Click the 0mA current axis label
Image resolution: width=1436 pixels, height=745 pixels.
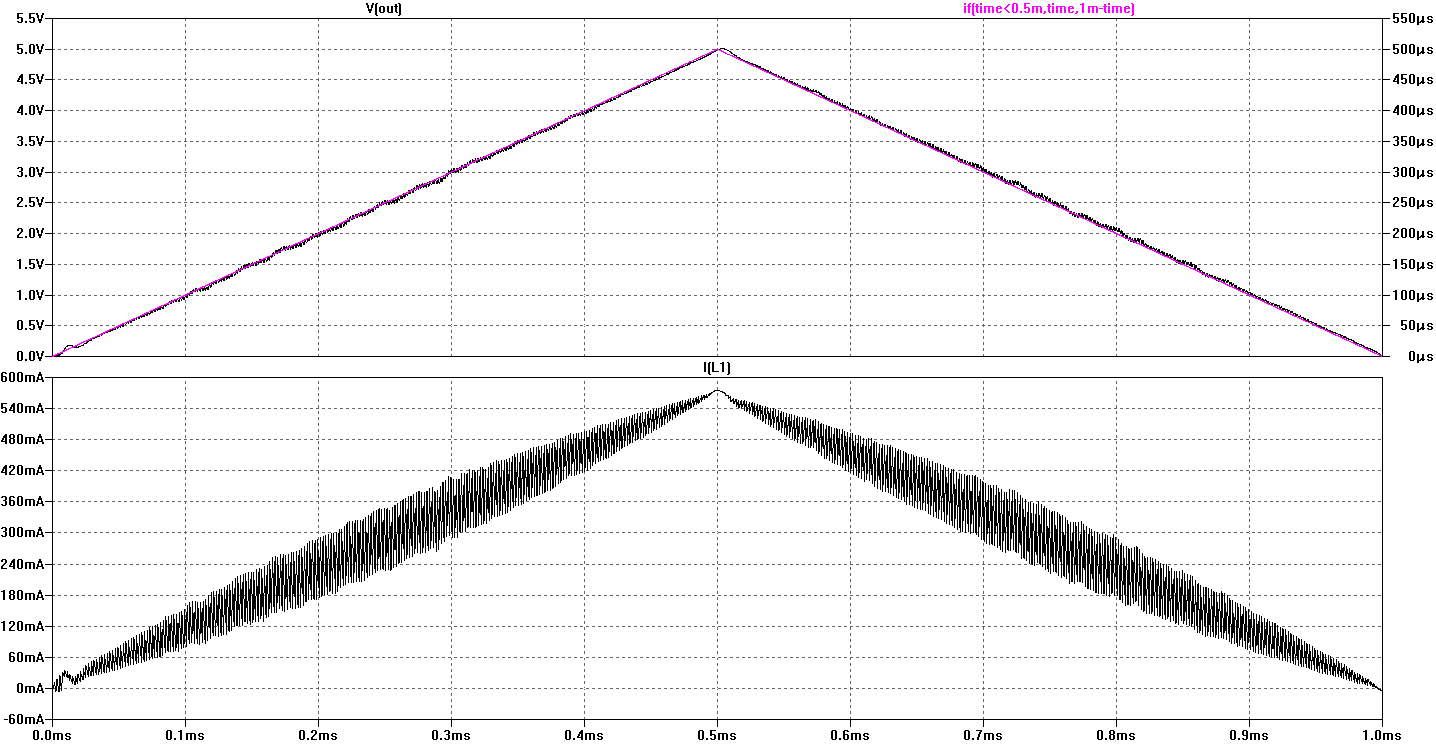[x=31, y=688]
